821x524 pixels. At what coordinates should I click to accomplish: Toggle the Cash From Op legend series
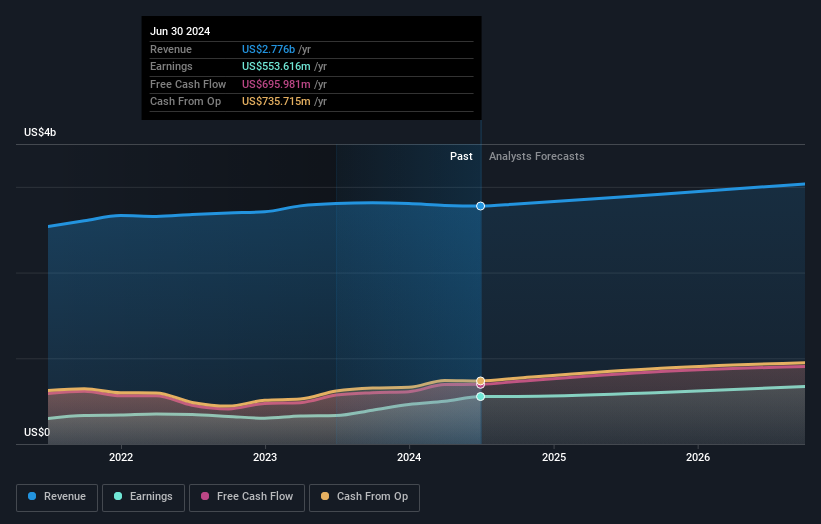364,497
